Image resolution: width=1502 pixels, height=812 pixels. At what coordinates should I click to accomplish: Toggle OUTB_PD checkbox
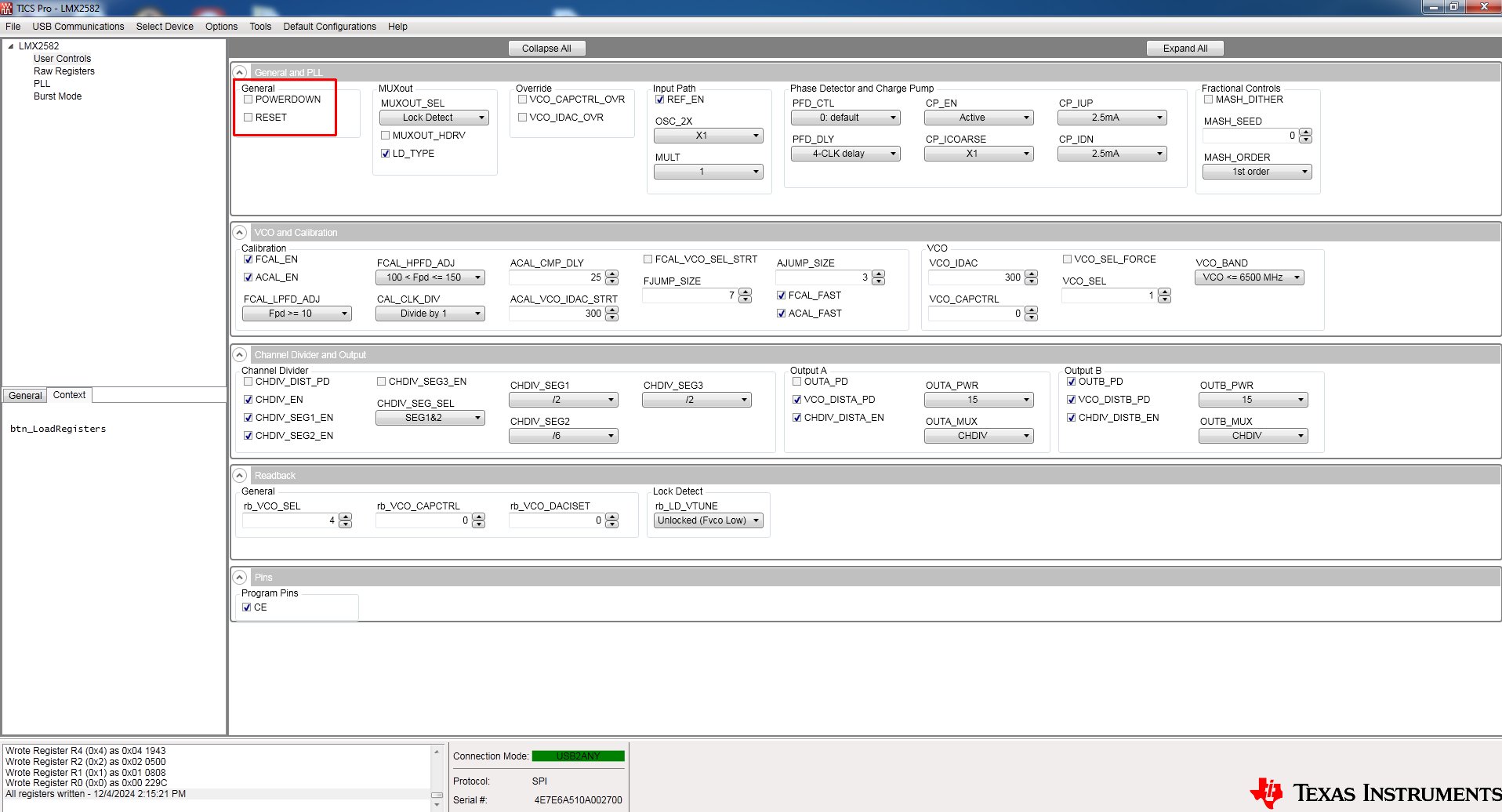pos(1071,382)
